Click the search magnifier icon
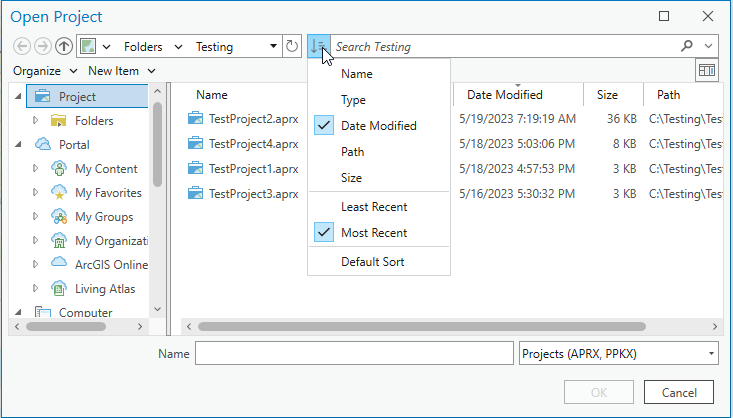This screenshot has width=733, height=418. pos(687,47)
